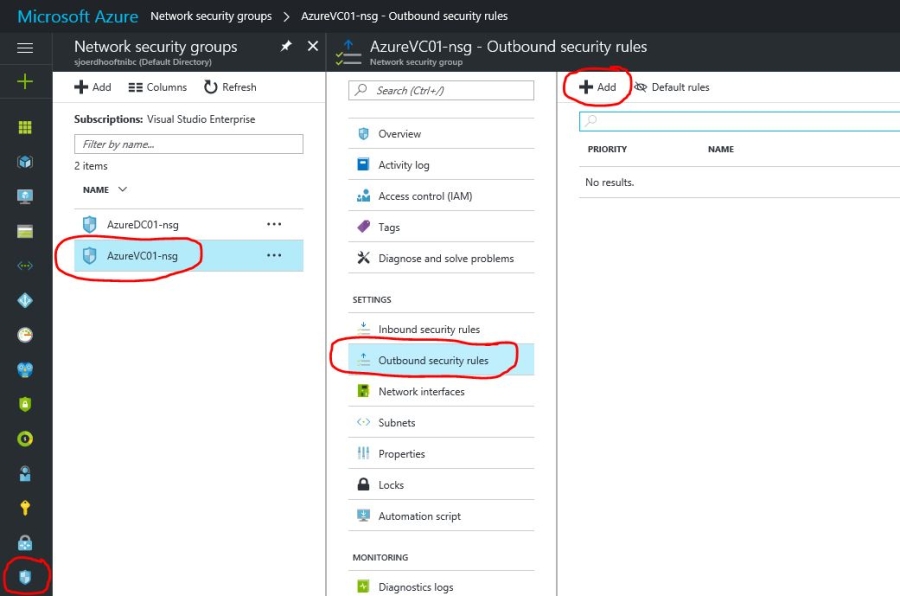
Task: Click the rules search field
Action: [739, 121]
